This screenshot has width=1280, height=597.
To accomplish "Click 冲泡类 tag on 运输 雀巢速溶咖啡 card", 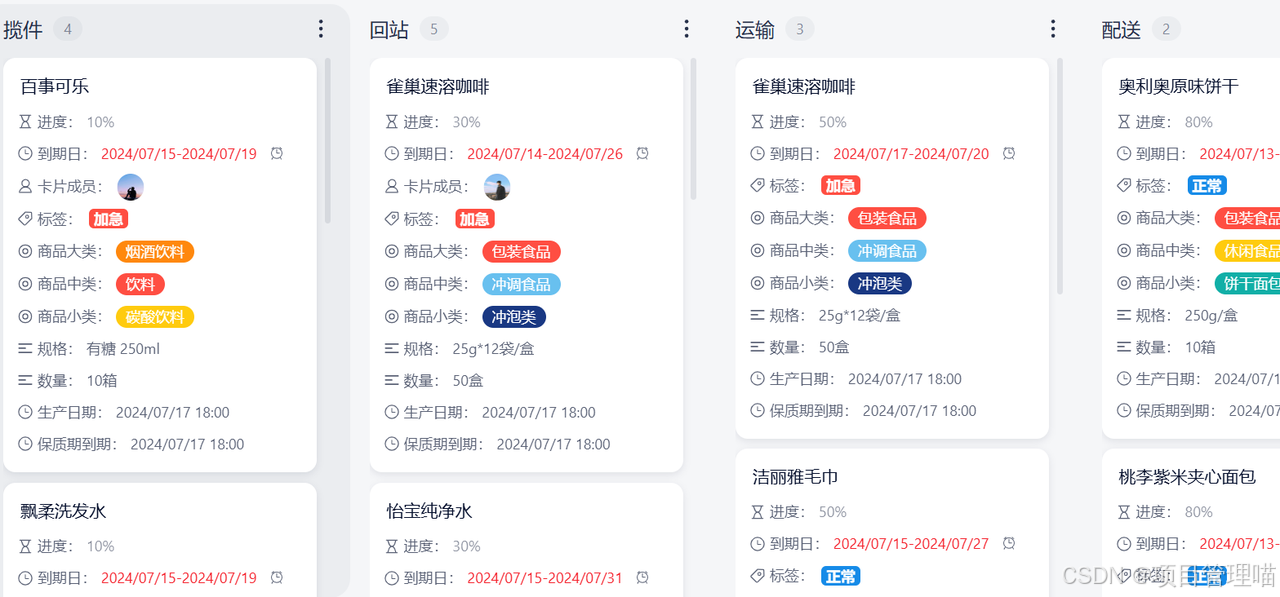I will coord(880,283).
